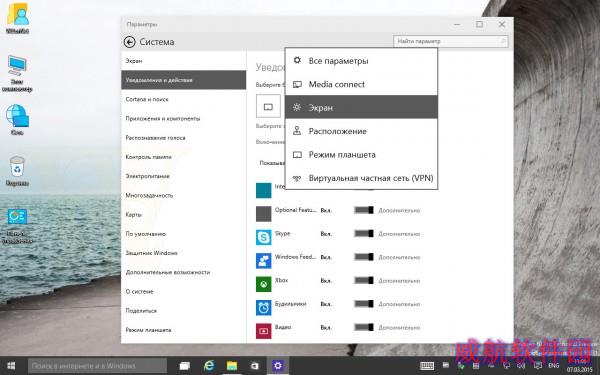The image size is (600, 375).
Task: Open Защитник Windows section
Action: click(184, 253)
